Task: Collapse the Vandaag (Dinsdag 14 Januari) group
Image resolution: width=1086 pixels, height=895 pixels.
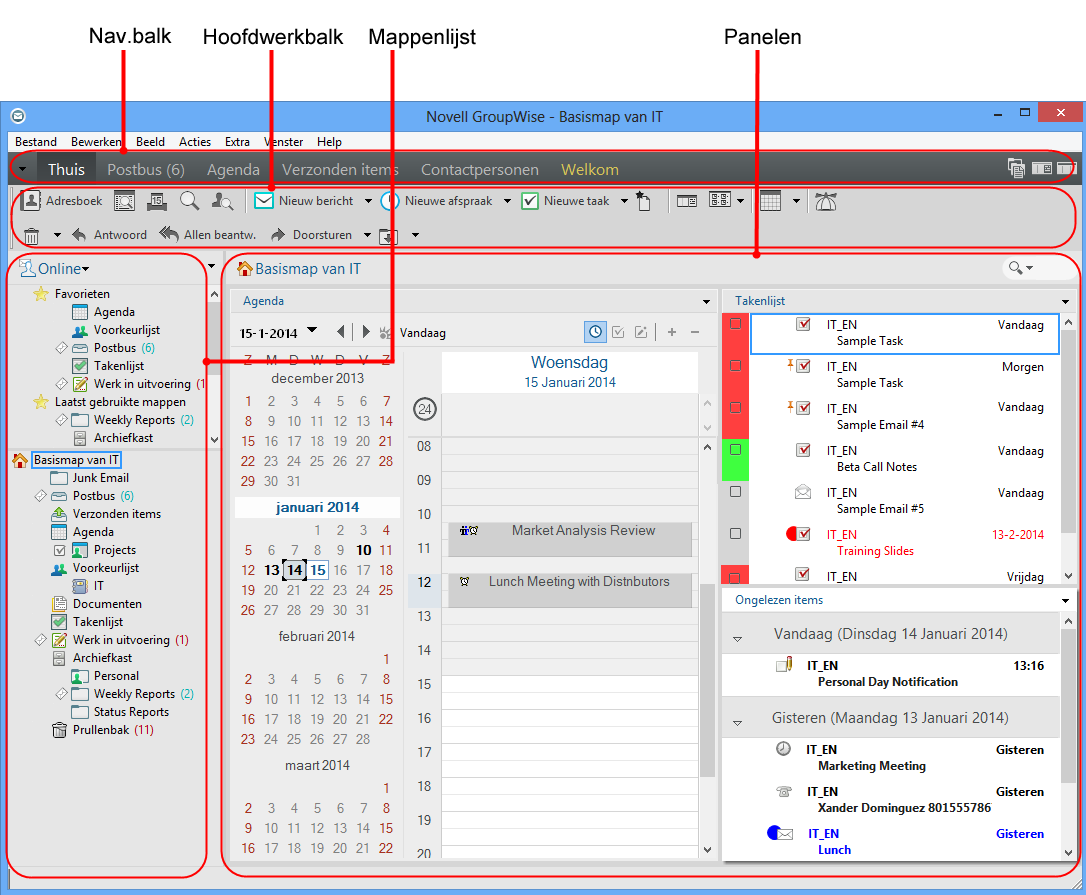Action: pos(738,639)
